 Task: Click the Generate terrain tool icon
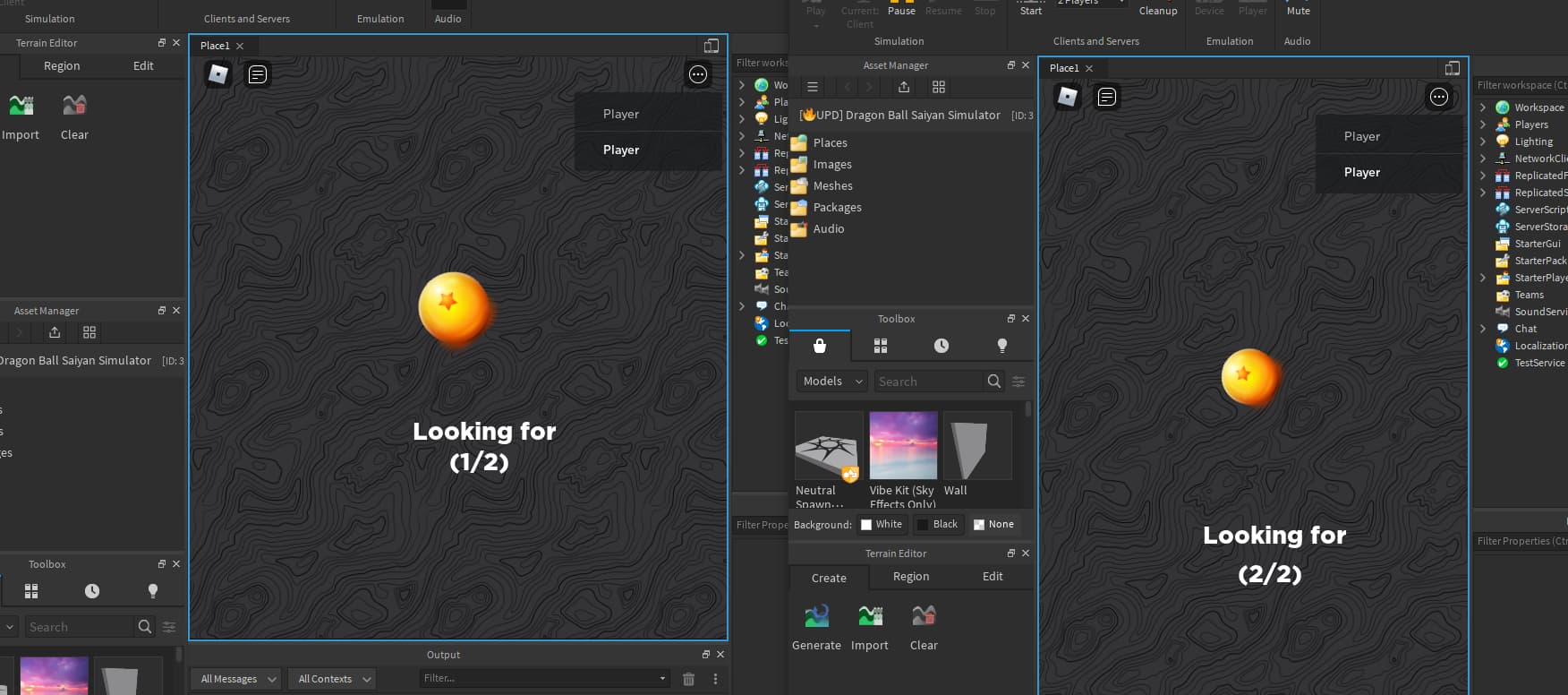(816, 616)
